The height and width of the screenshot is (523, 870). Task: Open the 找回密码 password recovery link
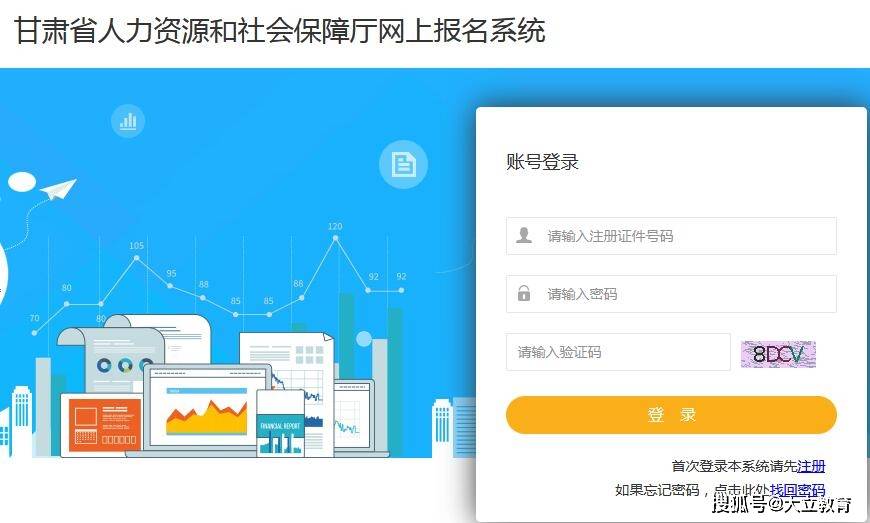coord(797,490)
